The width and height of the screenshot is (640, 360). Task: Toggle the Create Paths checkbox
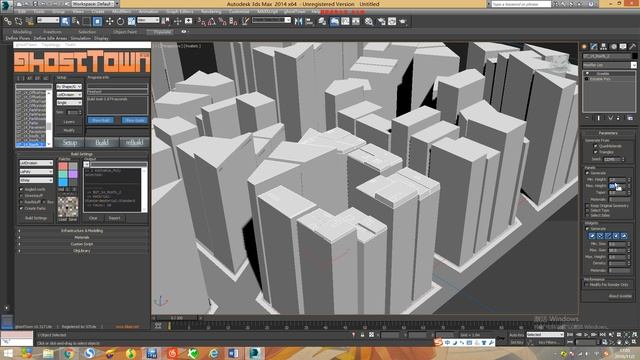[x=21, y=208]
